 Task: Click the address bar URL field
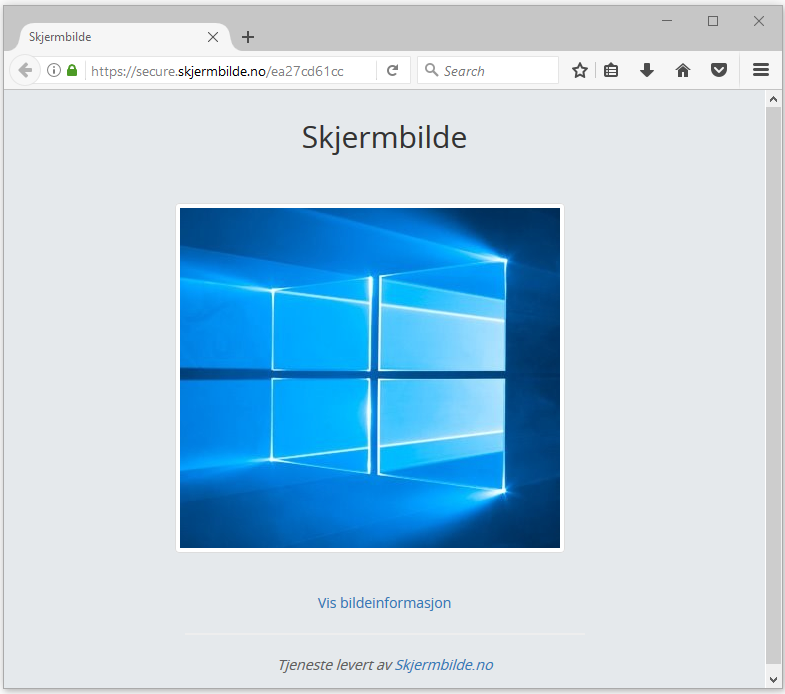[x=230, y=71]
